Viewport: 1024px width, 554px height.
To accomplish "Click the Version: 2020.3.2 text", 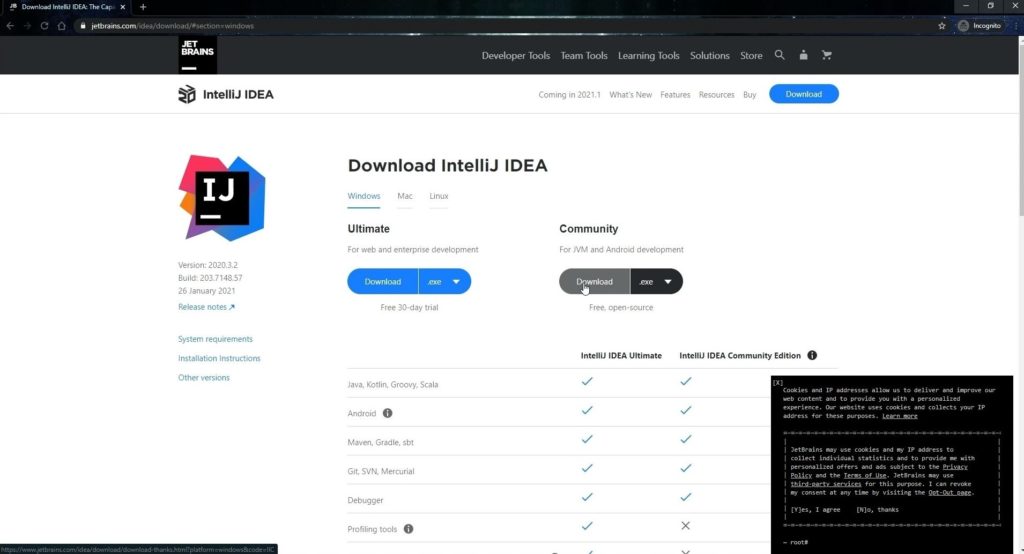I will pos(208,265).
